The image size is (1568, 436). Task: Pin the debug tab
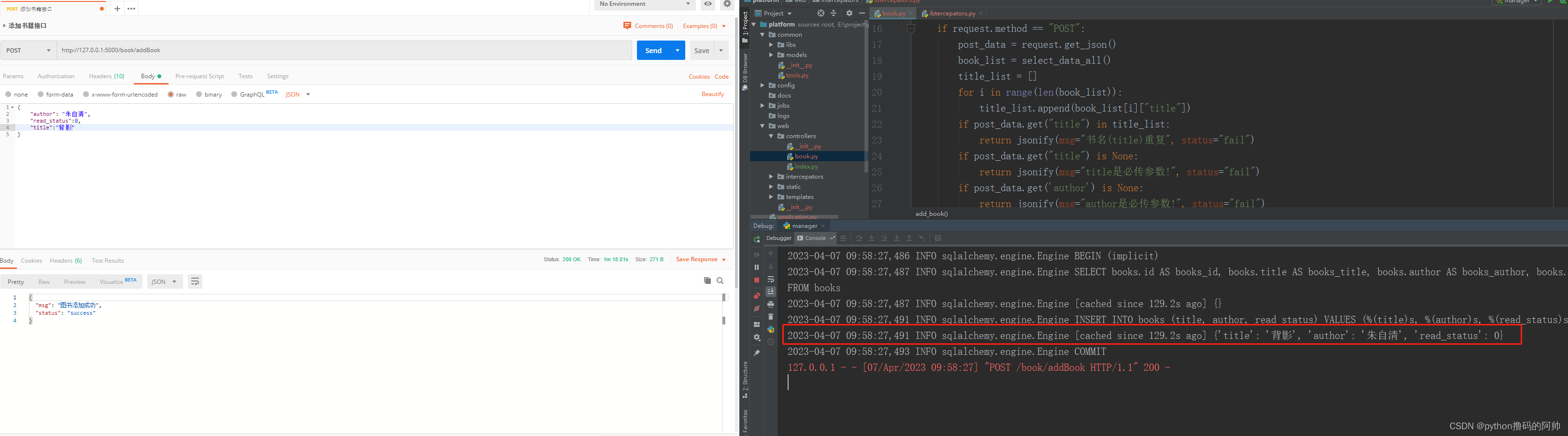[x=757, y=353]
